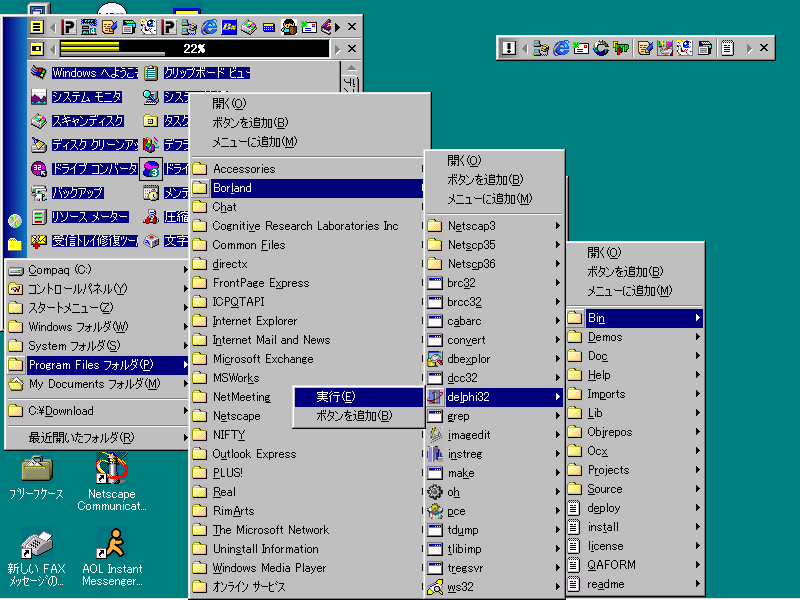Click the left scroll arrow on the floating toolbar

525,48
